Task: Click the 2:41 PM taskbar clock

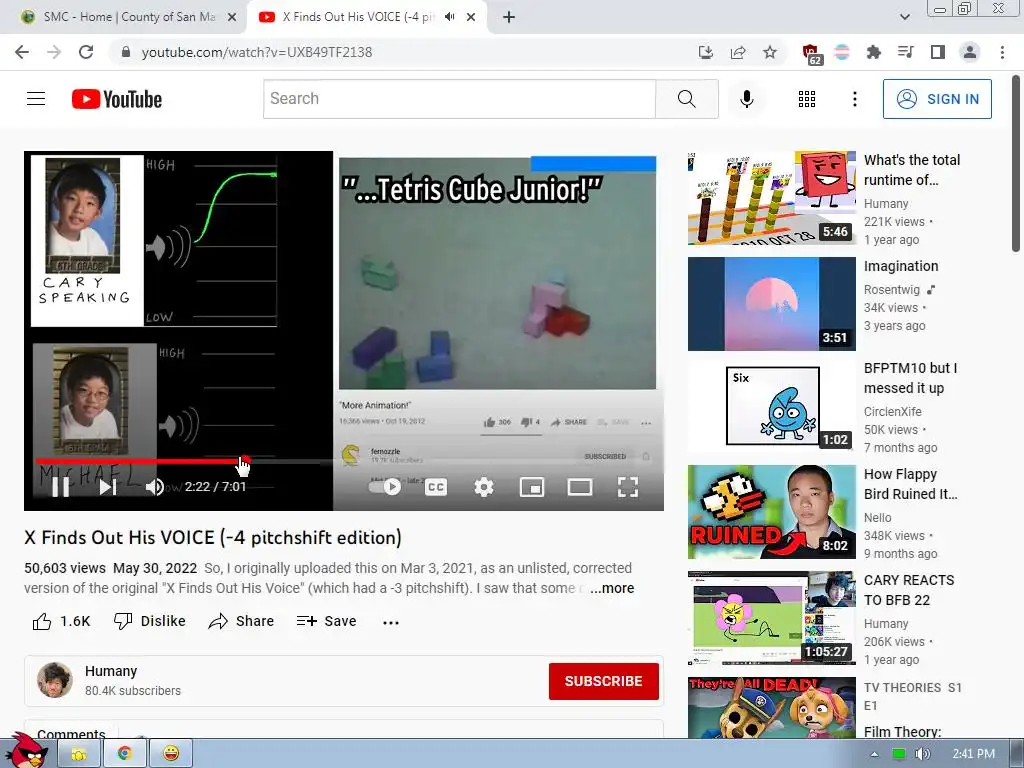Action: tap(974, 754)
